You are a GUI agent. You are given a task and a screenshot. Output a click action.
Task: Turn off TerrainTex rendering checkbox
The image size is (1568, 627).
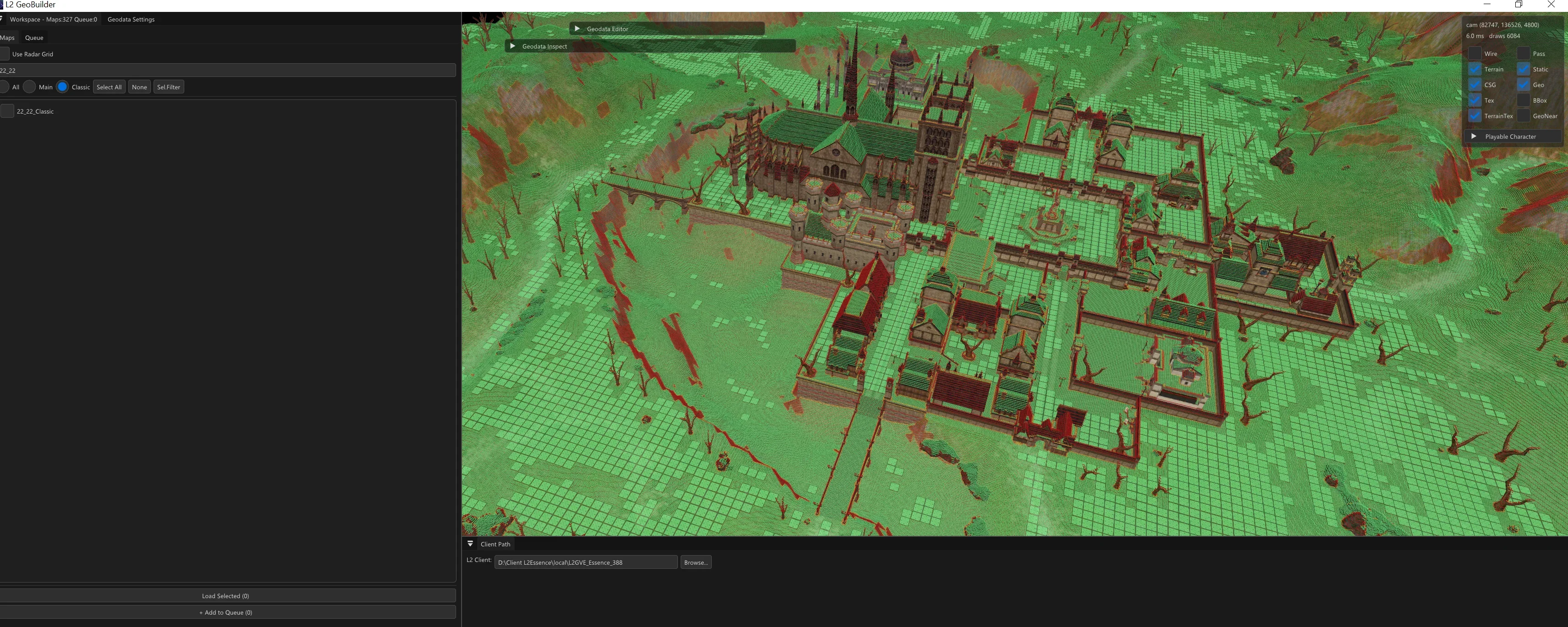coord(1475,115)
